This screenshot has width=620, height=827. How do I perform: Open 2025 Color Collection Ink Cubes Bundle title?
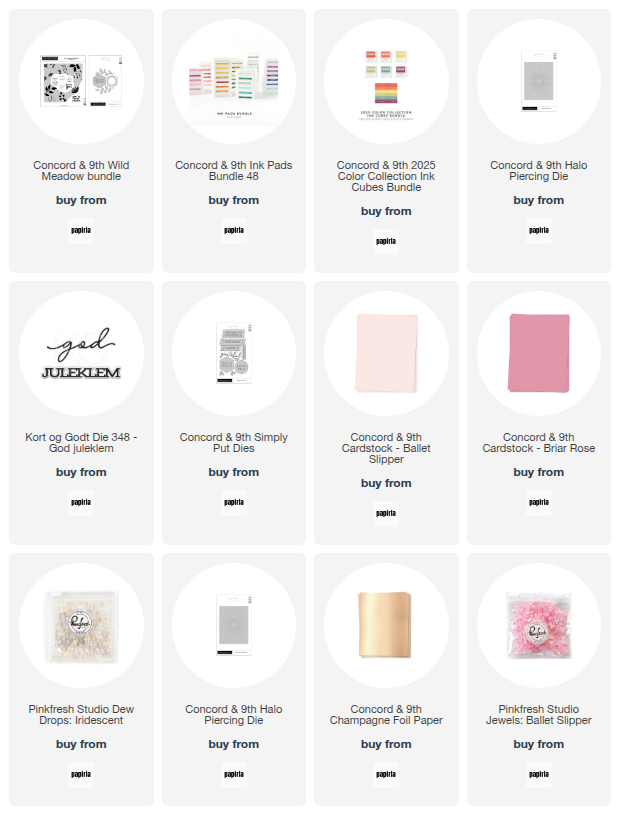386,176
